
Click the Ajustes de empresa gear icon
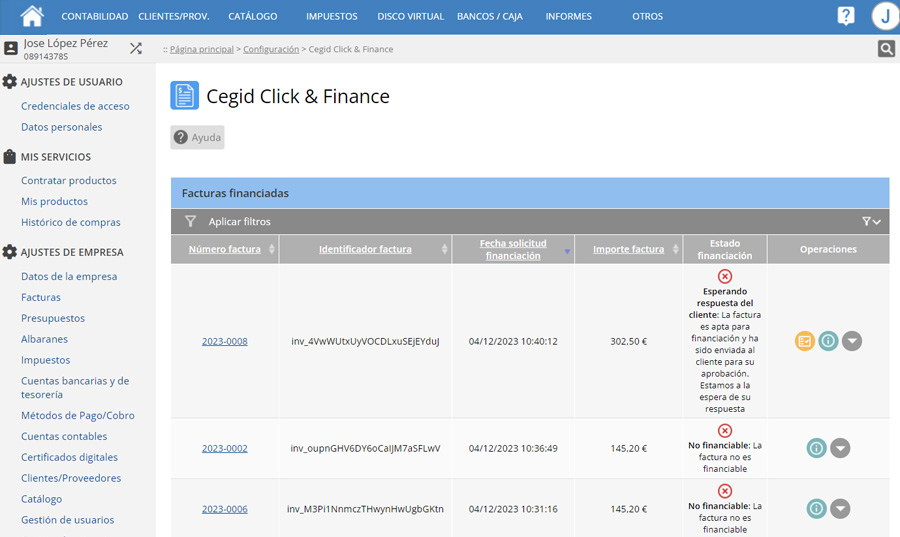click(9, 252)
